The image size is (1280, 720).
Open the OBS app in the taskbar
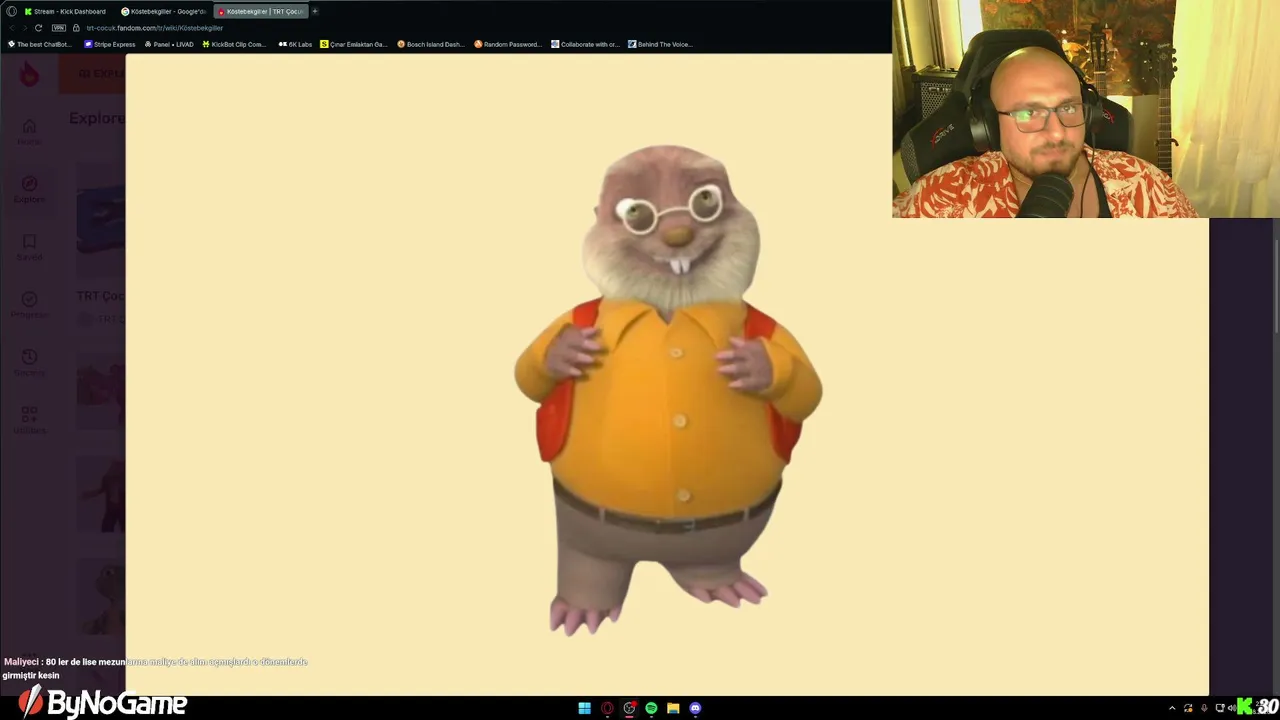(x=629, y=708)
